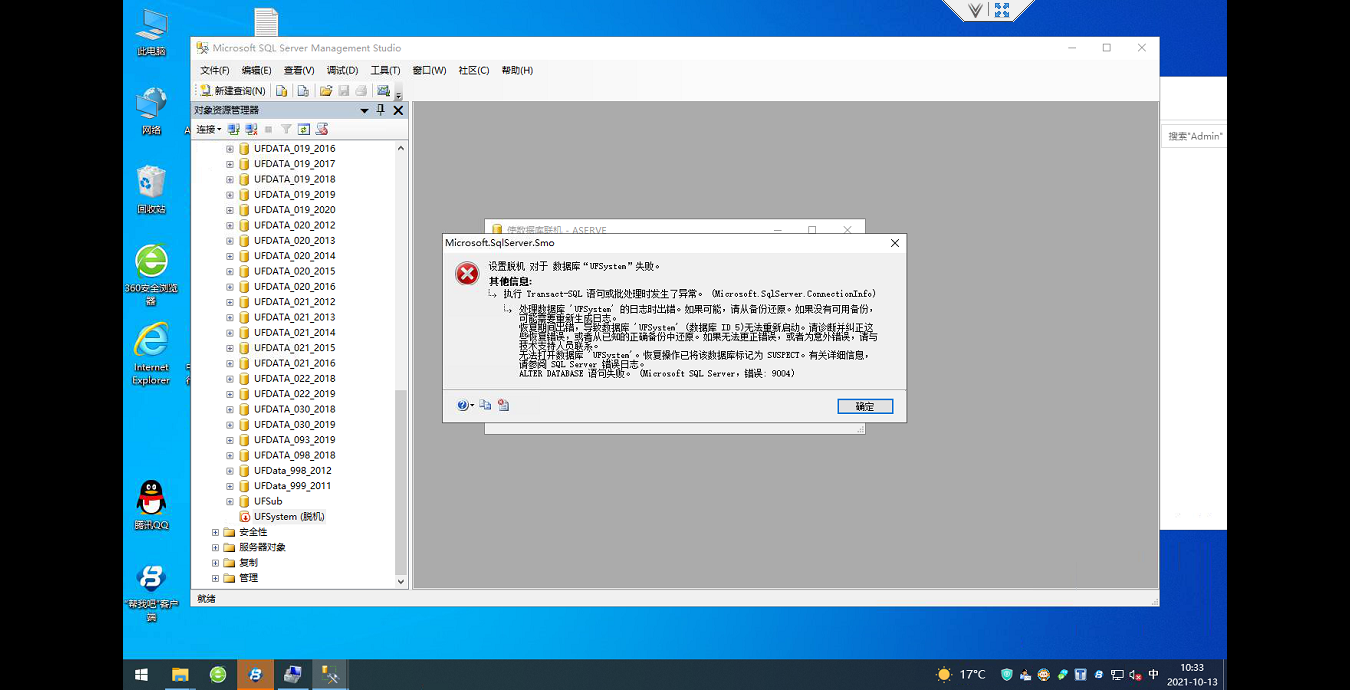Click the show technical details icon in dialog
The width and height of the screenshot is (1350, 690).
(503, 405)
